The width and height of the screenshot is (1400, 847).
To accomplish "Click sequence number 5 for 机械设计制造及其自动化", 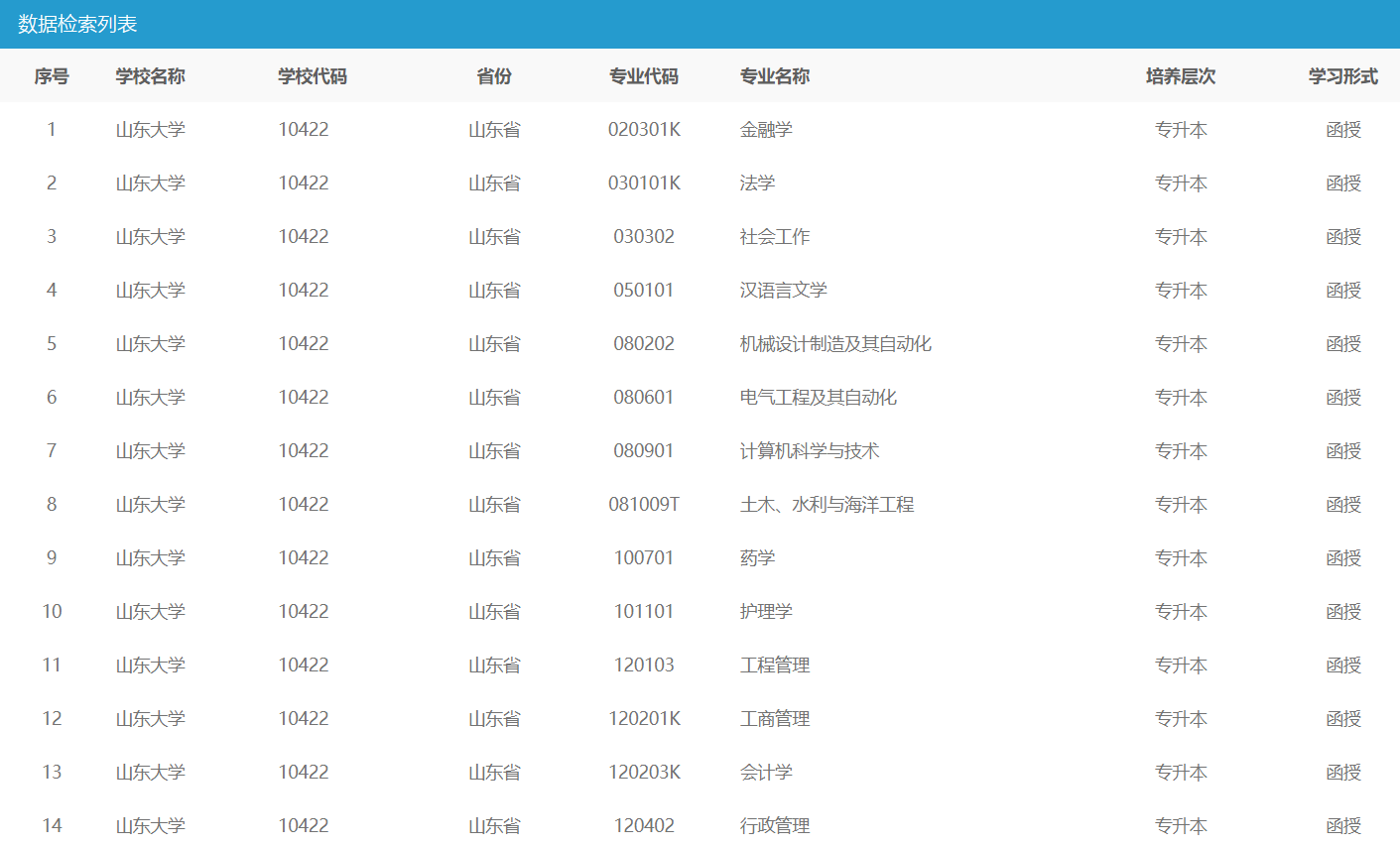I will (x=52, y=344).
